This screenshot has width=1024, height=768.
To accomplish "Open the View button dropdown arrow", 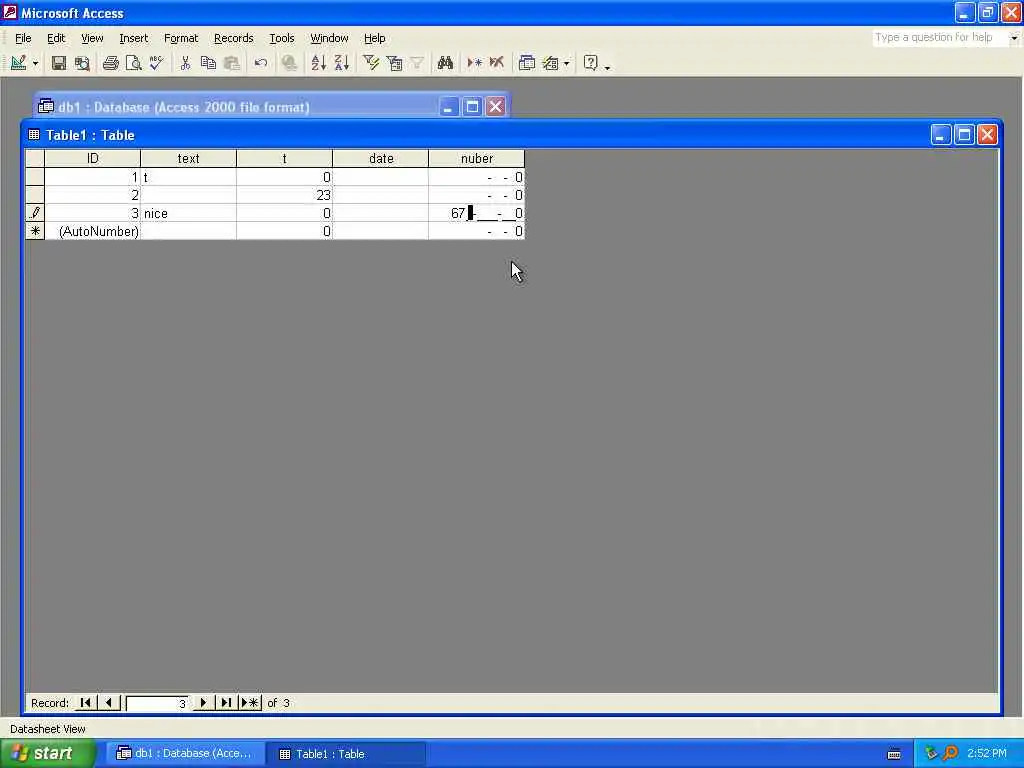I will click(35, 63).
